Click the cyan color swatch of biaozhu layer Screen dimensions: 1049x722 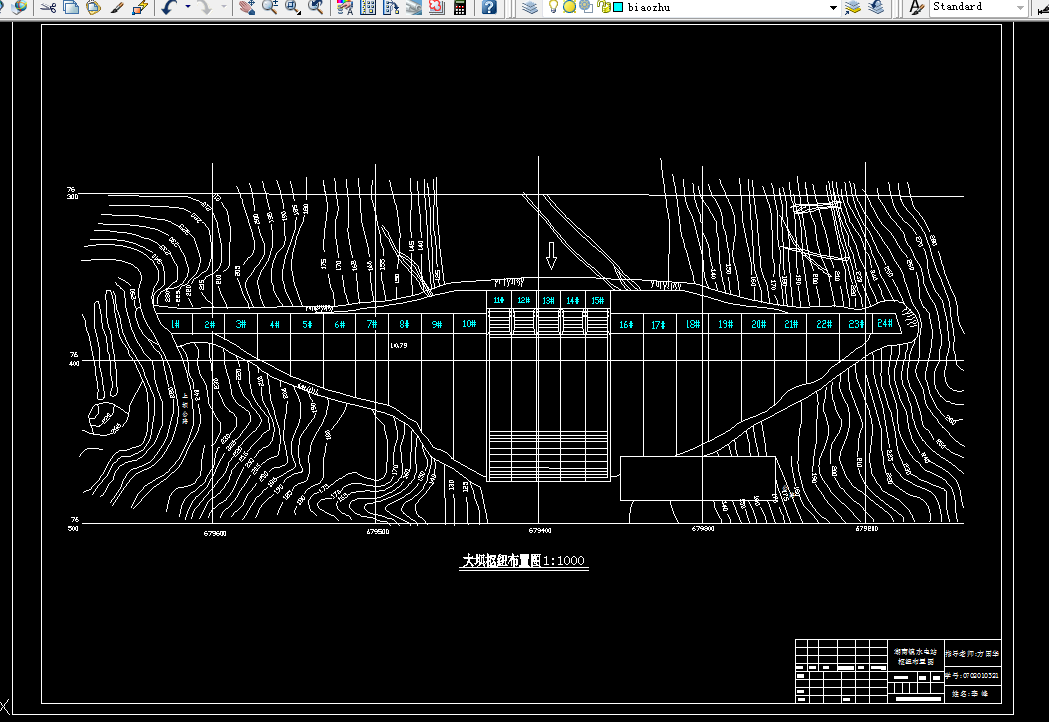pyautogui.click(x=618, y=7)
